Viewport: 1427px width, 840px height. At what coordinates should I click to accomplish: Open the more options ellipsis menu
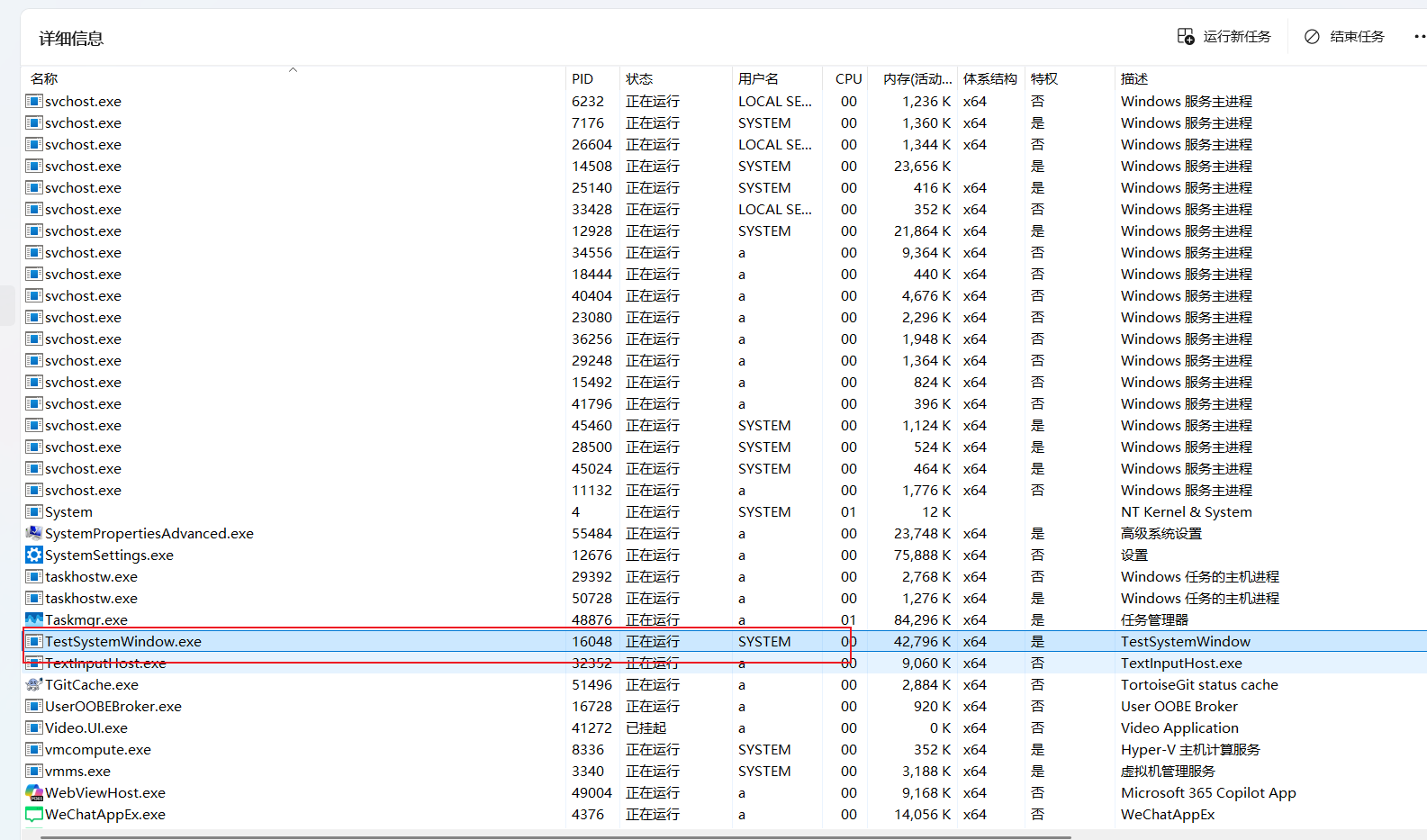[x=1419, y=36]
